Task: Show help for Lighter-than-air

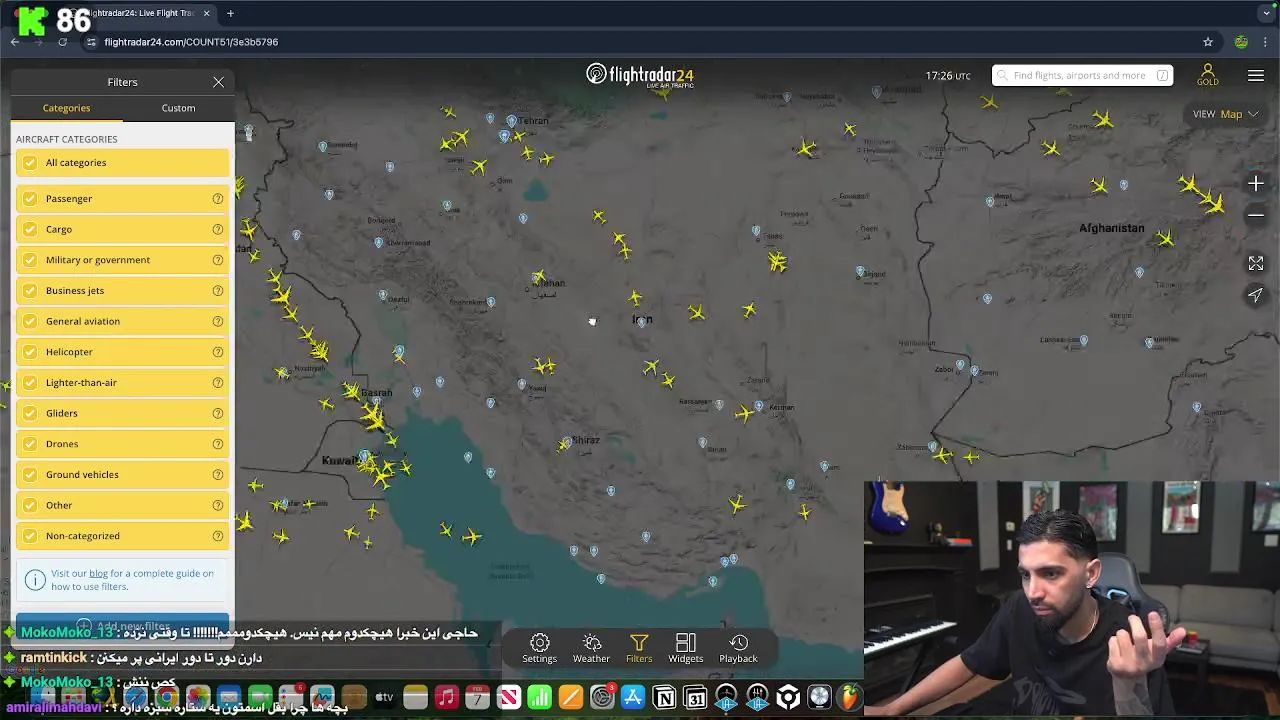Action: pyautogui.click(x=217, y=383)
